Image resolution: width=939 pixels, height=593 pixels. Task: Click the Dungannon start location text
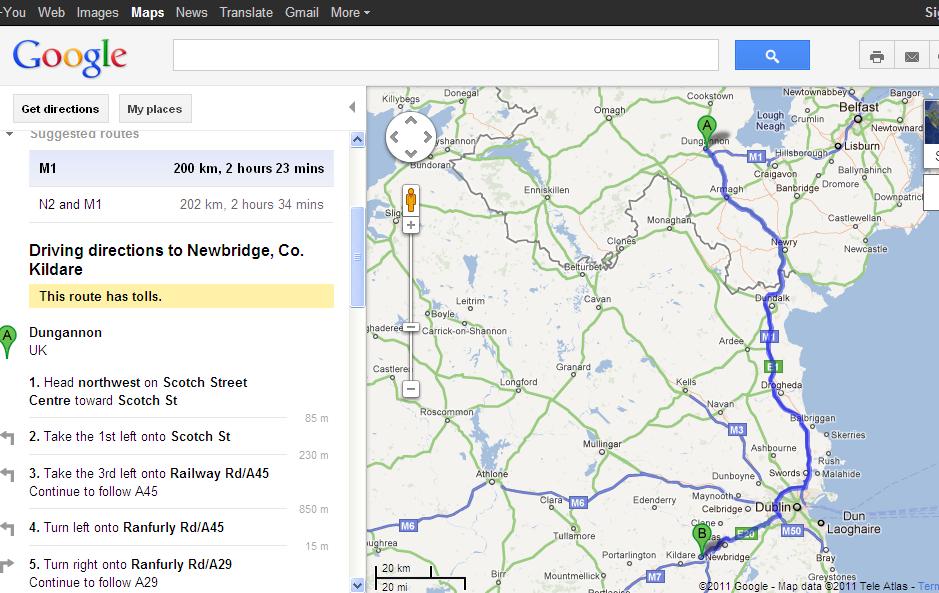[x=65, y=332]
